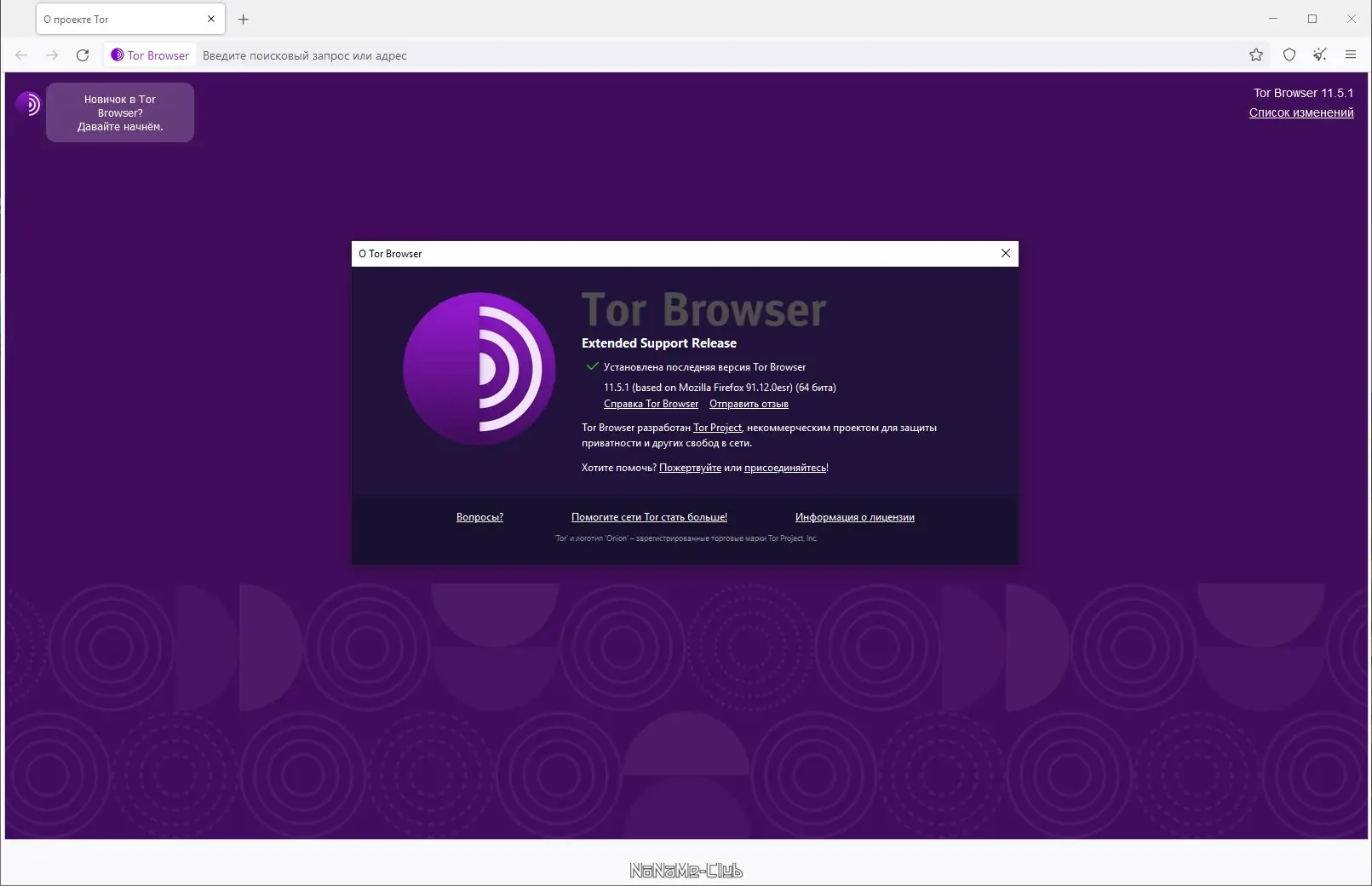The height and width of the screenshot is (886, 1372).
Task: Open a new tab with plus button
Action: (x=244, y=19)
